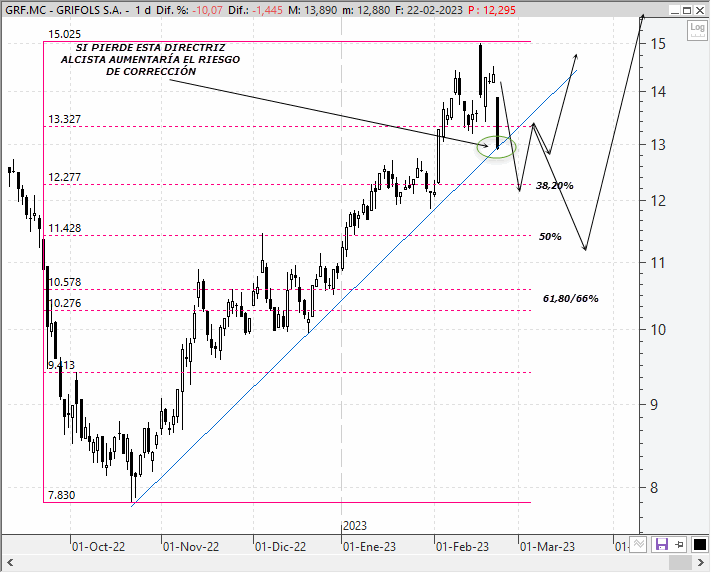This screenshot has width=711, height=573.
Task: Click the 10 price axis label
Action: point(657,330)
